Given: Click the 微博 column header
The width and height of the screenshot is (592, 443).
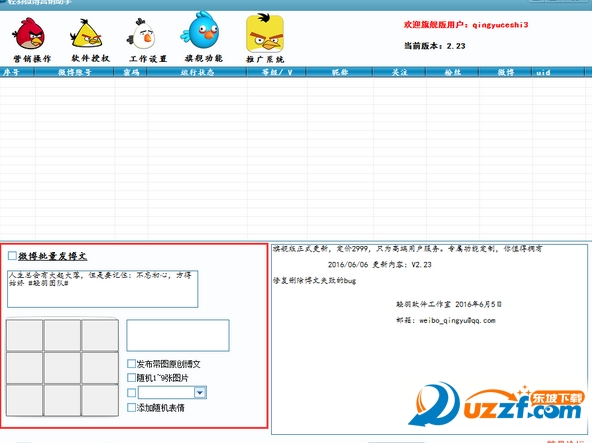Looking at the screenshot, I should 506,72.
